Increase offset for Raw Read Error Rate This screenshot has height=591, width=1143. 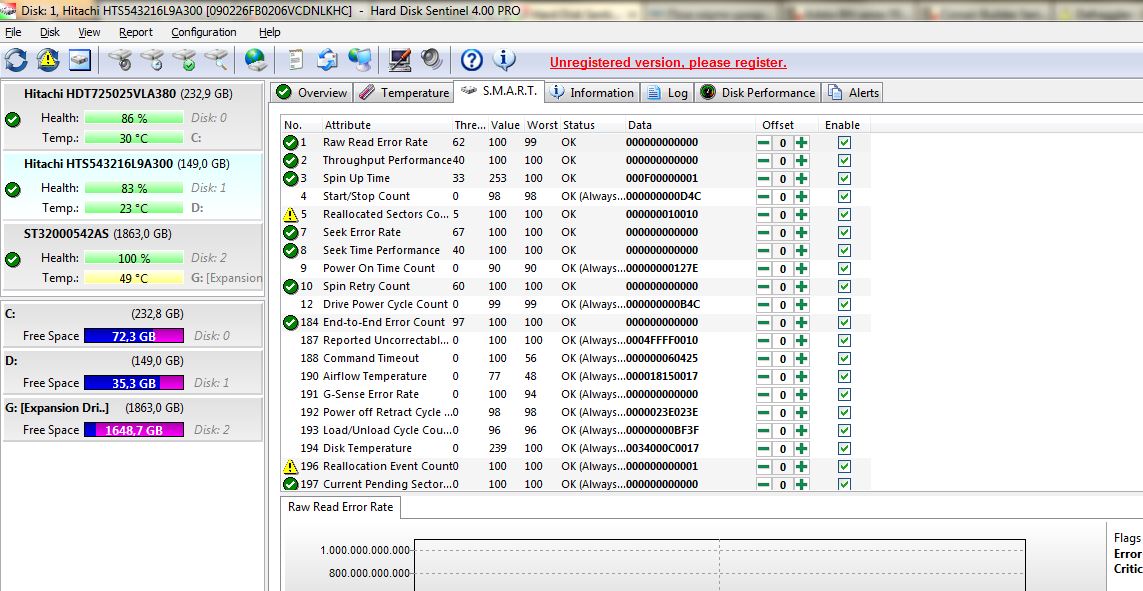801,143
